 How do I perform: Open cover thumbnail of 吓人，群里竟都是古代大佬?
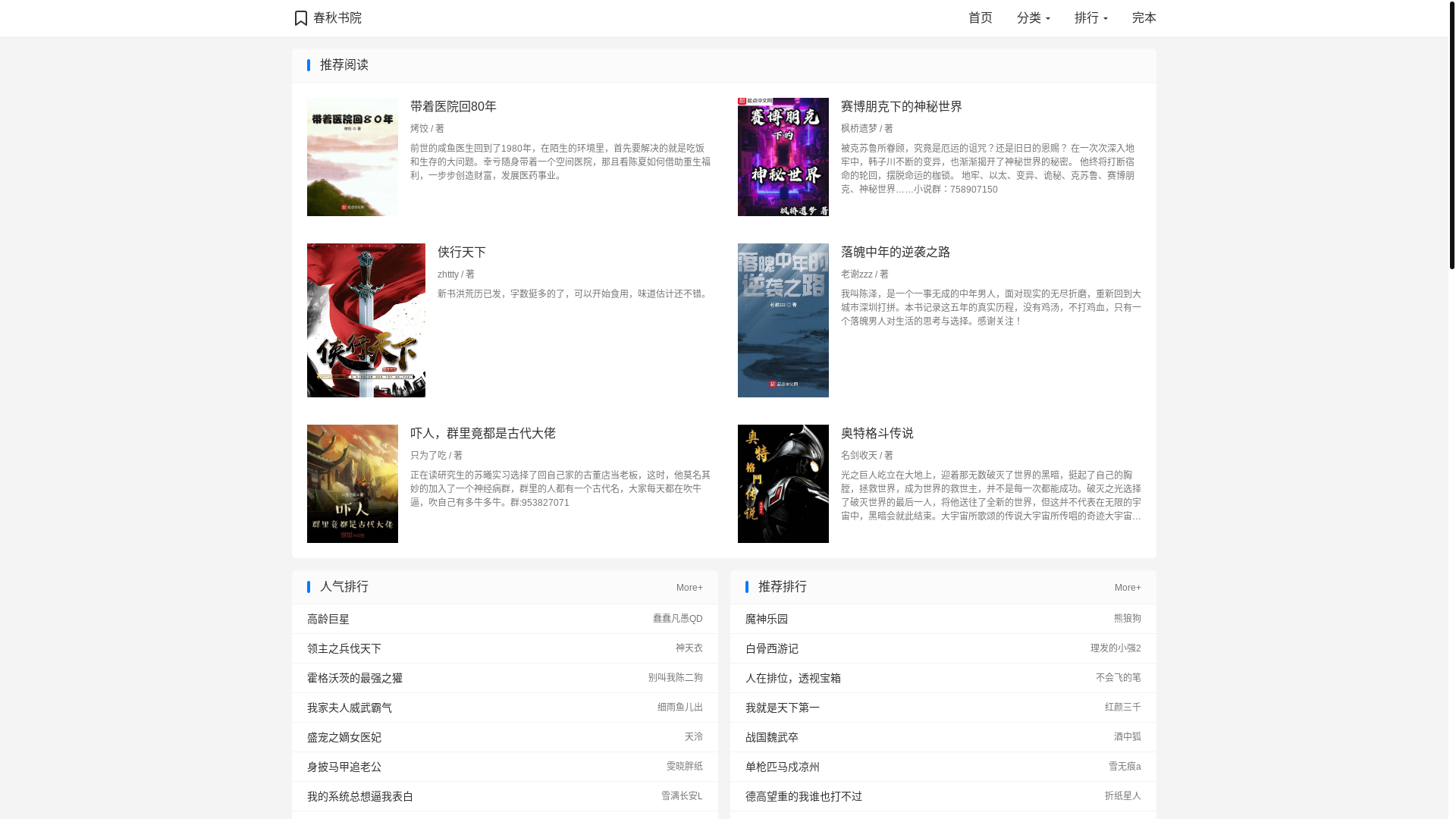353,484
